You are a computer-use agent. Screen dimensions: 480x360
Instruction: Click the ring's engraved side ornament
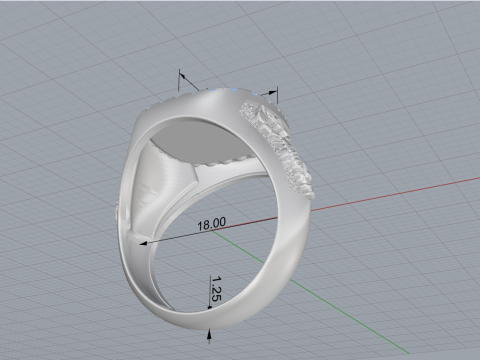[278, 150]
